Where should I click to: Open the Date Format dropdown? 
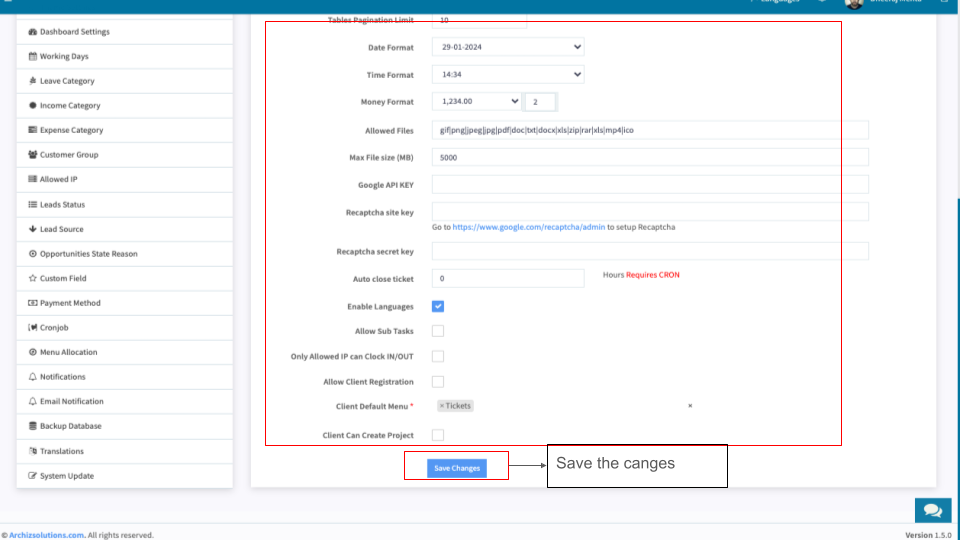pyautogui.click(x=508, y=47)
